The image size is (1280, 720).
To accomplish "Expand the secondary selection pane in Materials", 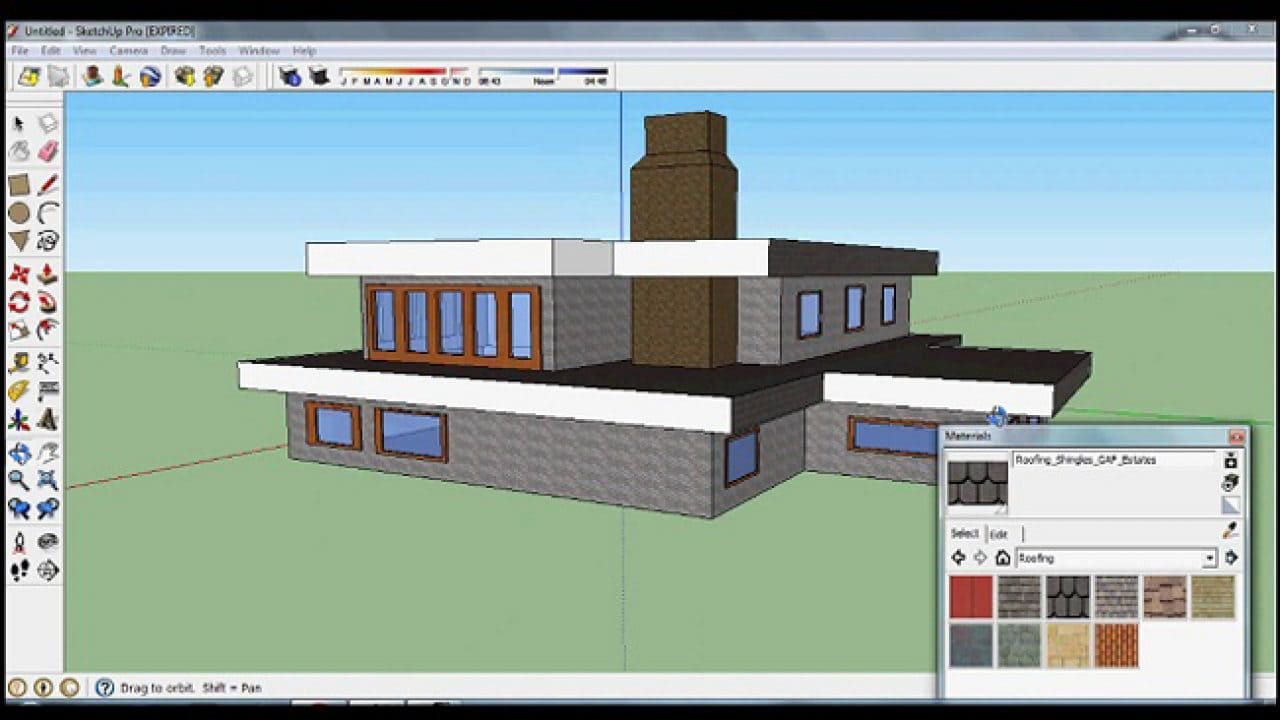I will click(x=1232, y=557).
